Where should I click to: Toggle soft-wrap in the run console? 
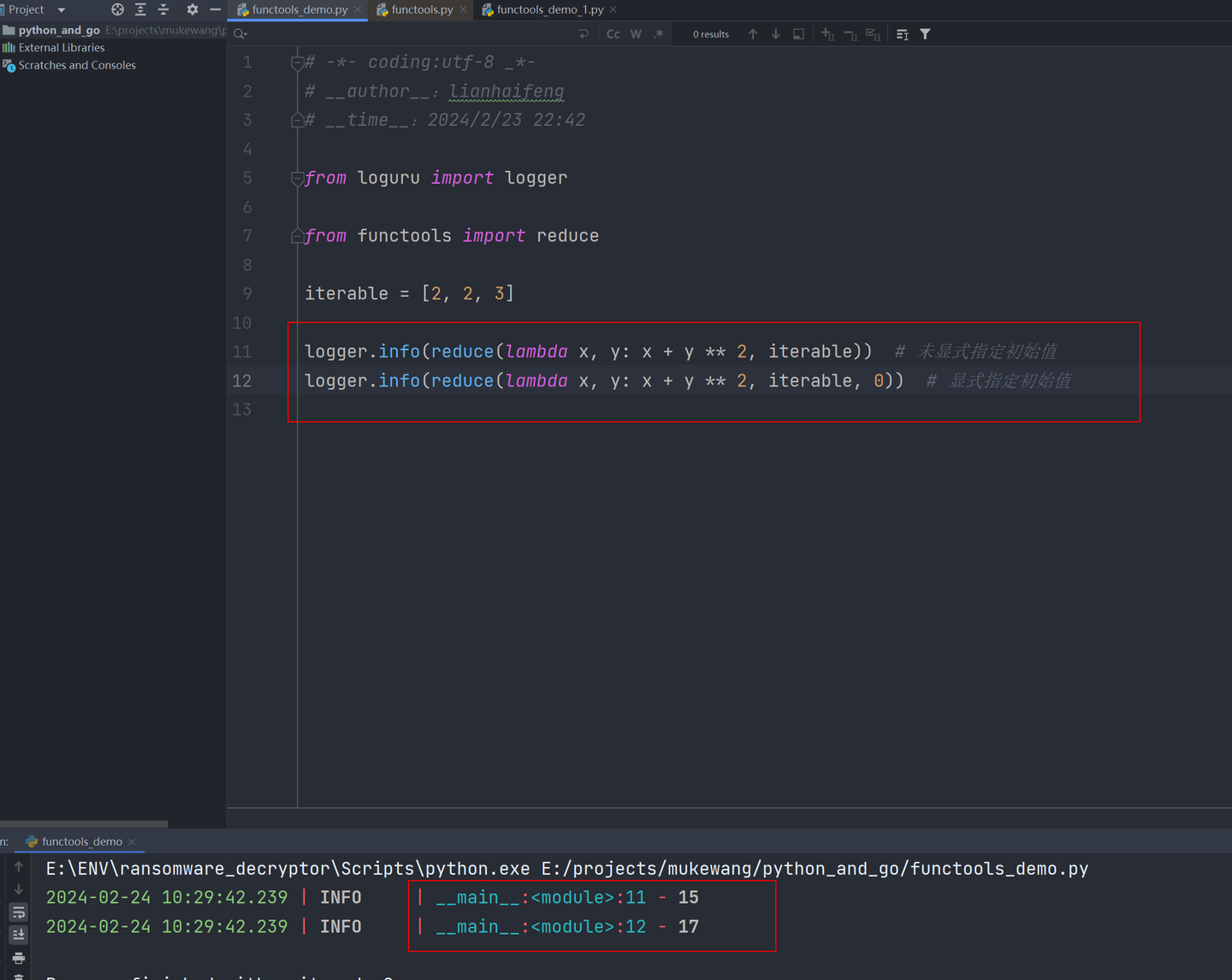pyautogui.click(x=18, y=912)
